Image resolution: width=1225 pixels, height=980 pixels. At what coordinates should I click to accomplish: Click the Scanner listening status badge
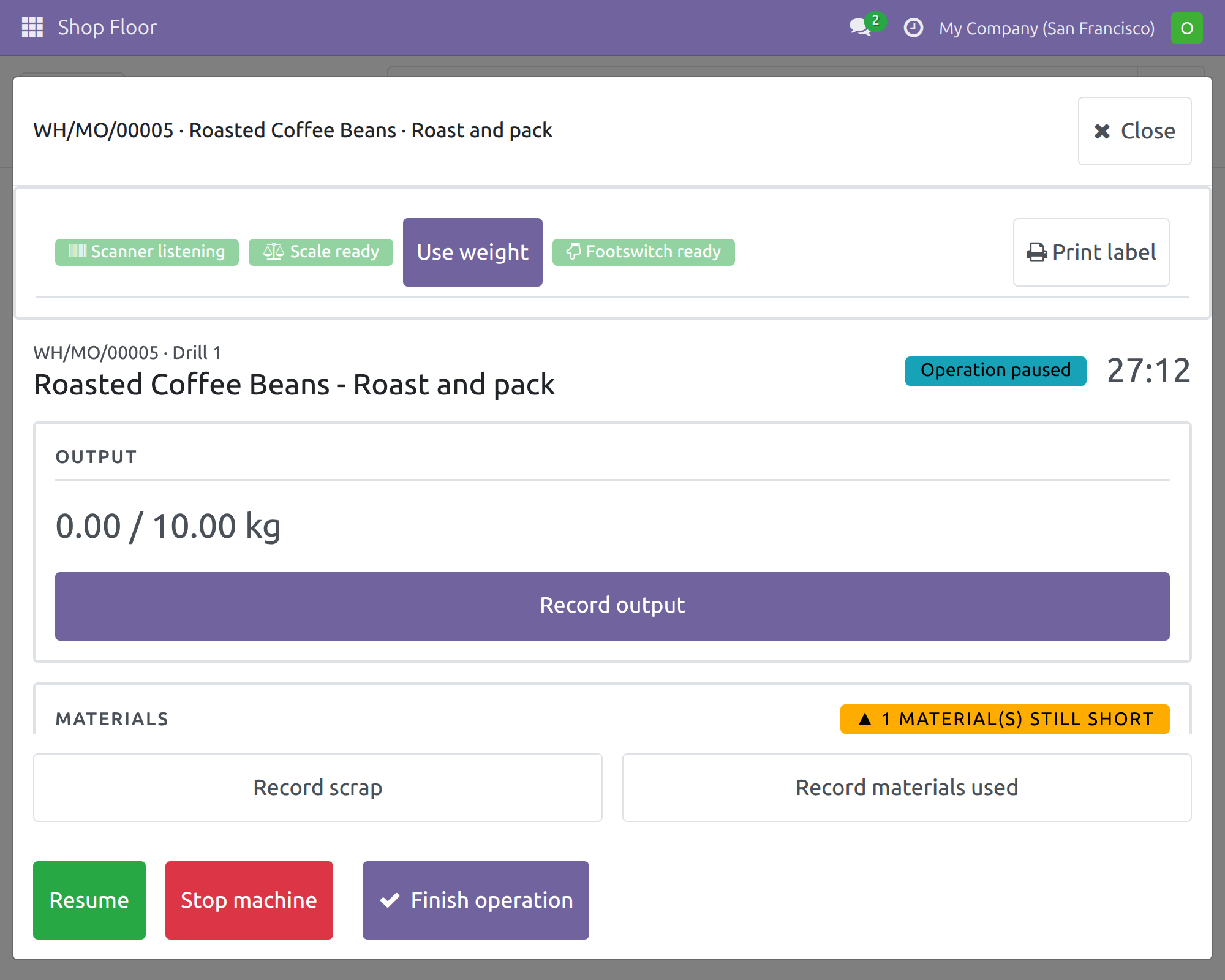click(x=147, y=252)
